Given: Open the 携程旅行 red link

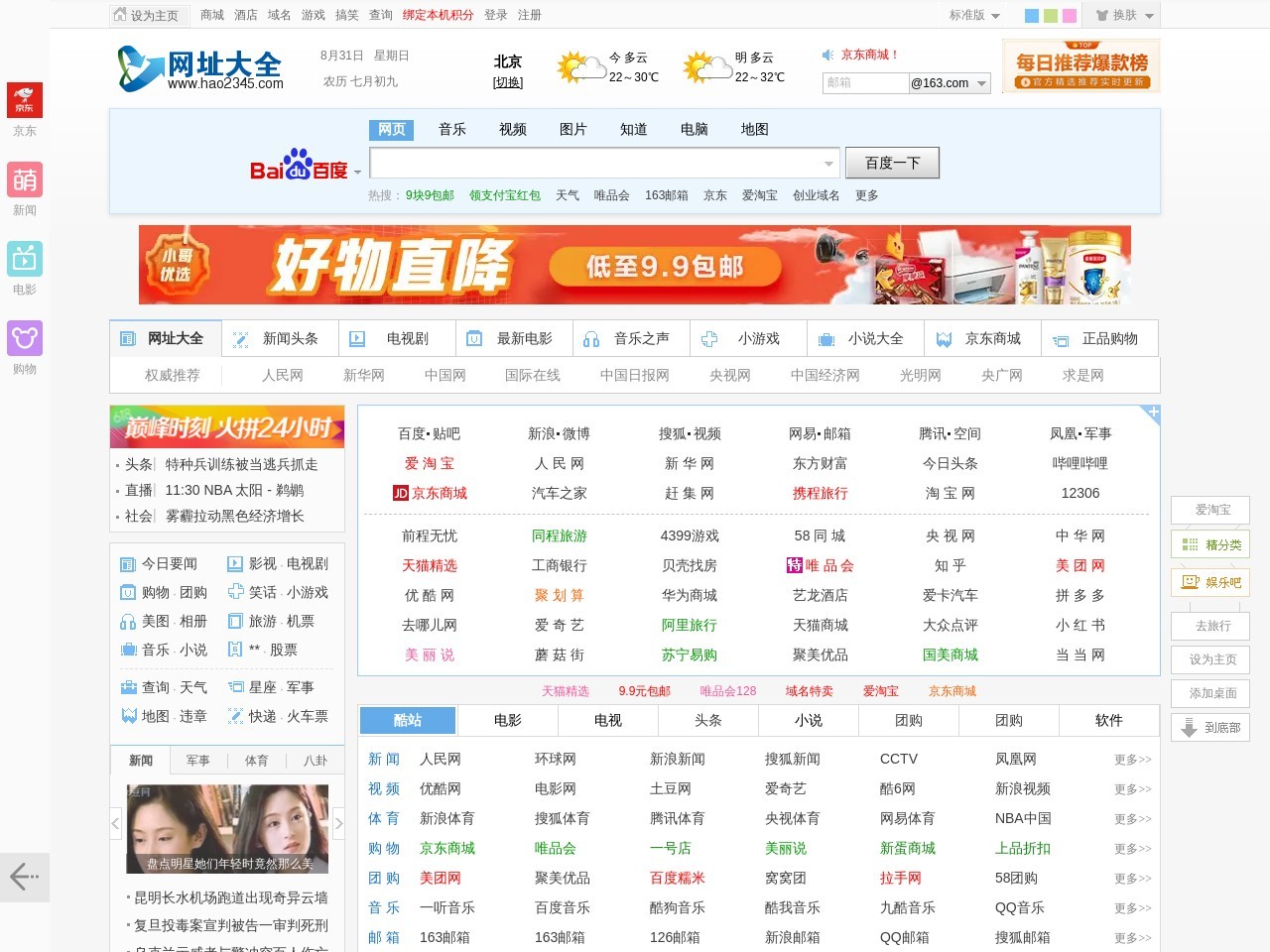Looking at the screenshot, I should tap(821, 493).
